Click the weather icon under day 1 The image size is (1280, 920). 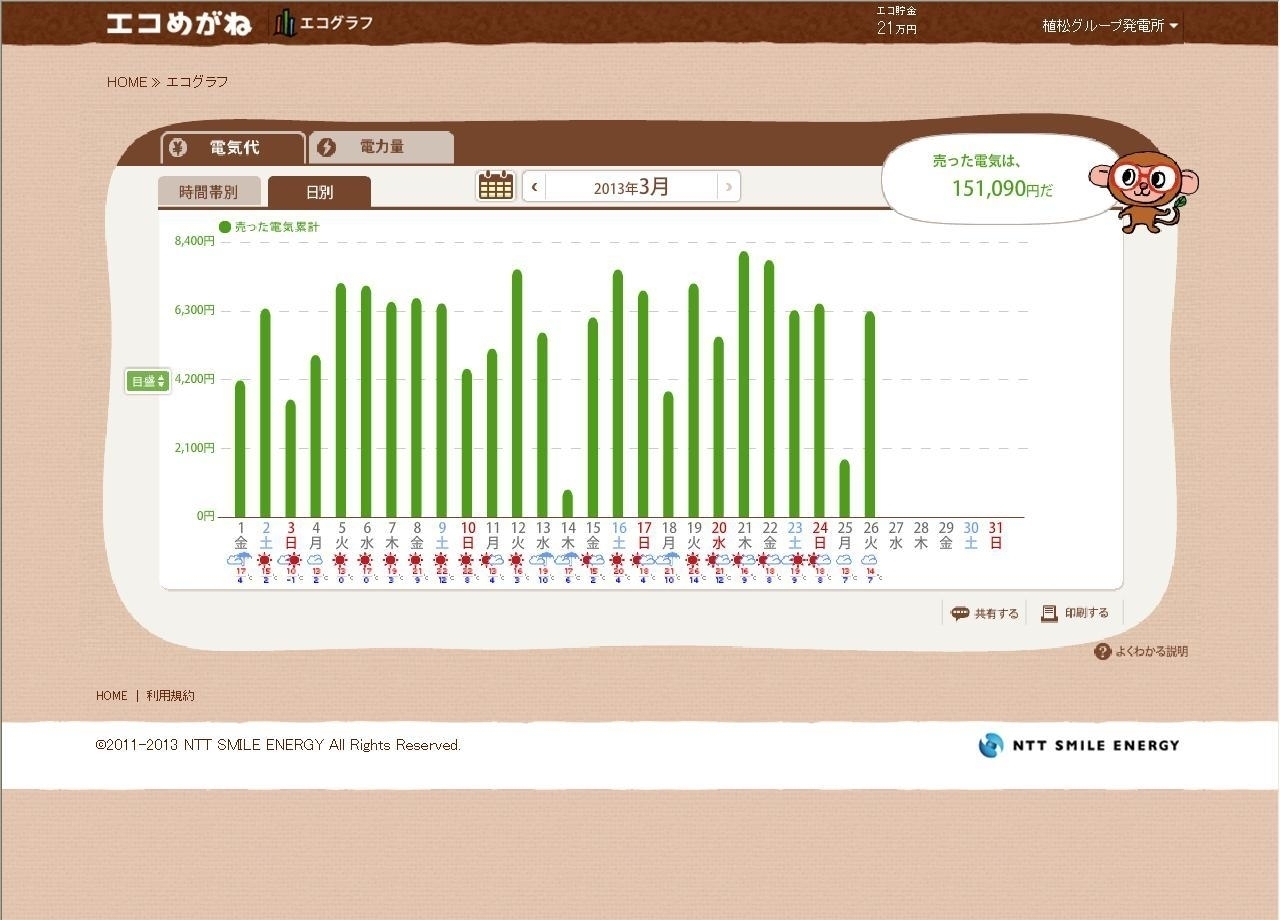pyautogui.click(x=240, y=560)
